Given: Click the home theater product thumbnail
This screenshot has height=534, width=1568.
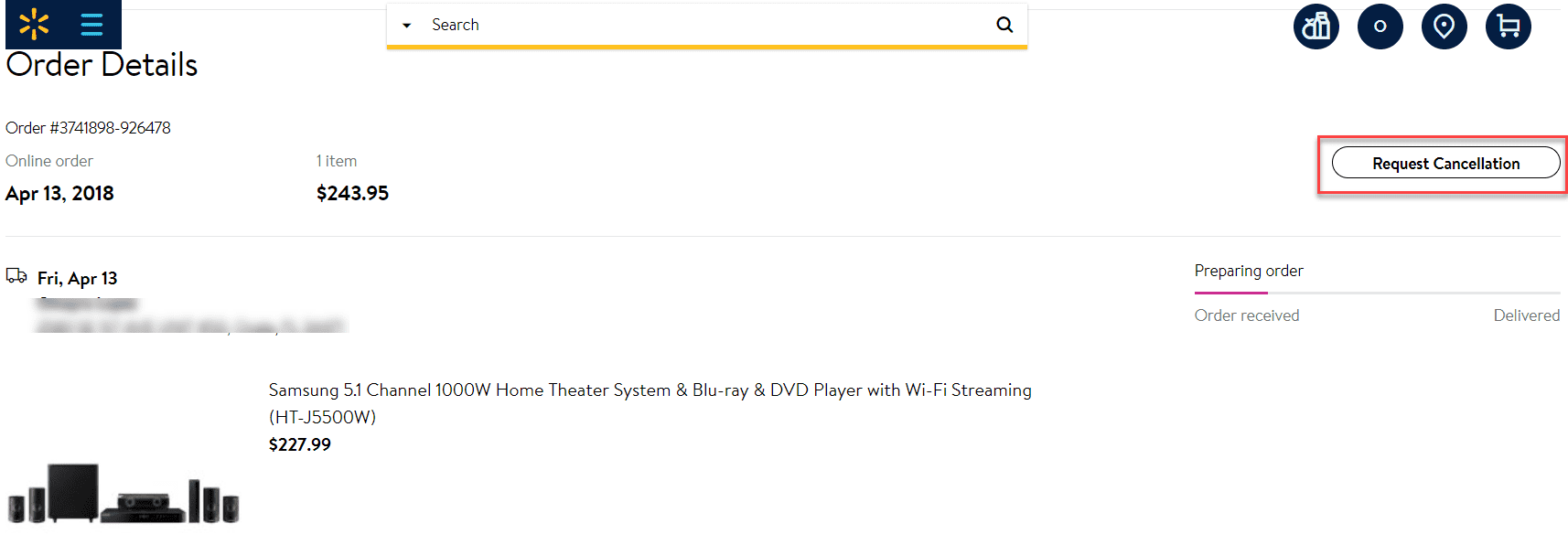Looking at the screenshot, I should [x=124, y=494].
